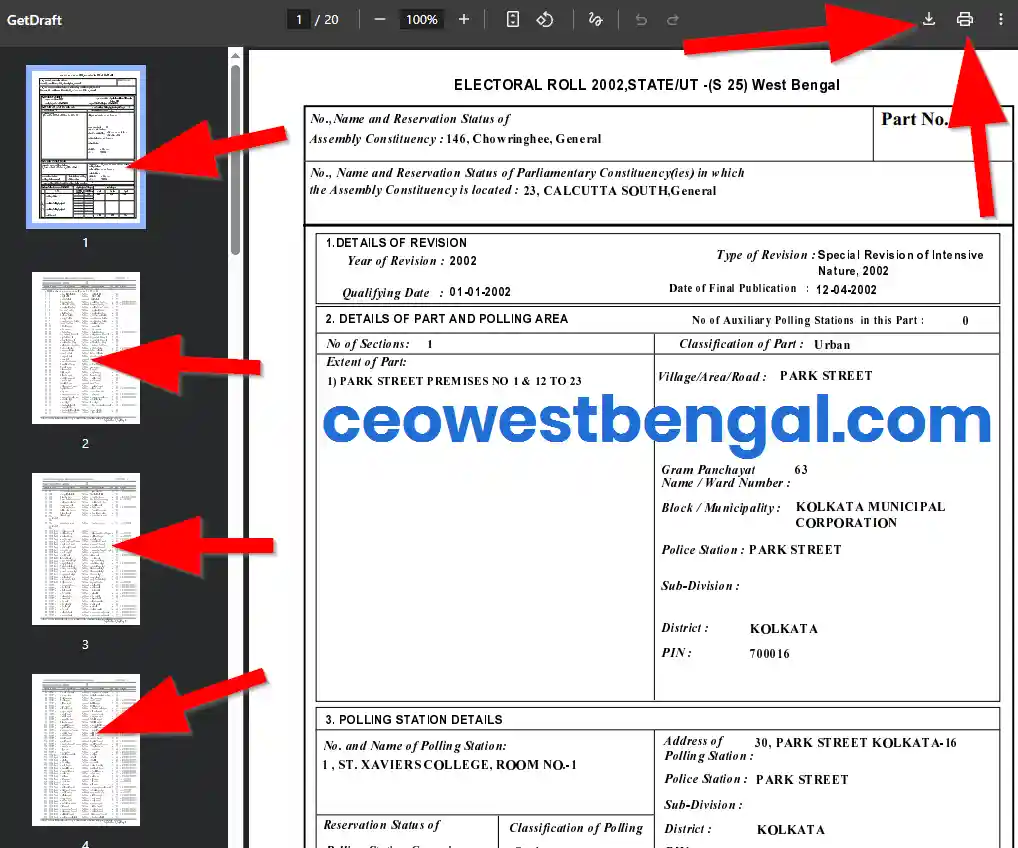The width and height of the screenshot is (1018, 848).
Task: Open page 2 from its thumbnail
Action: 85,348
